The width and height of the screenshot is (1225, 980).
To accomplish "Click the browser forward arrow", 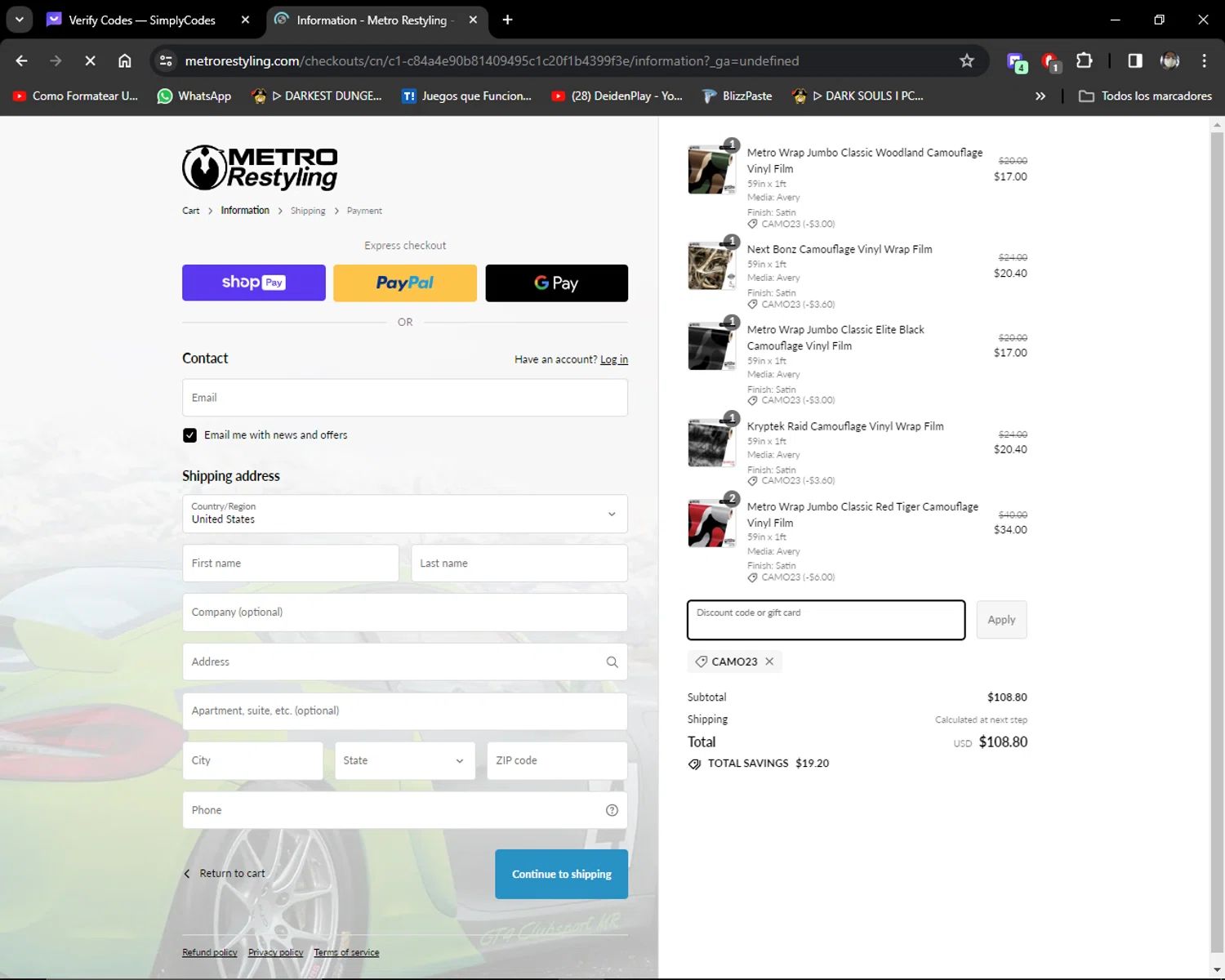I will (56, 60).
